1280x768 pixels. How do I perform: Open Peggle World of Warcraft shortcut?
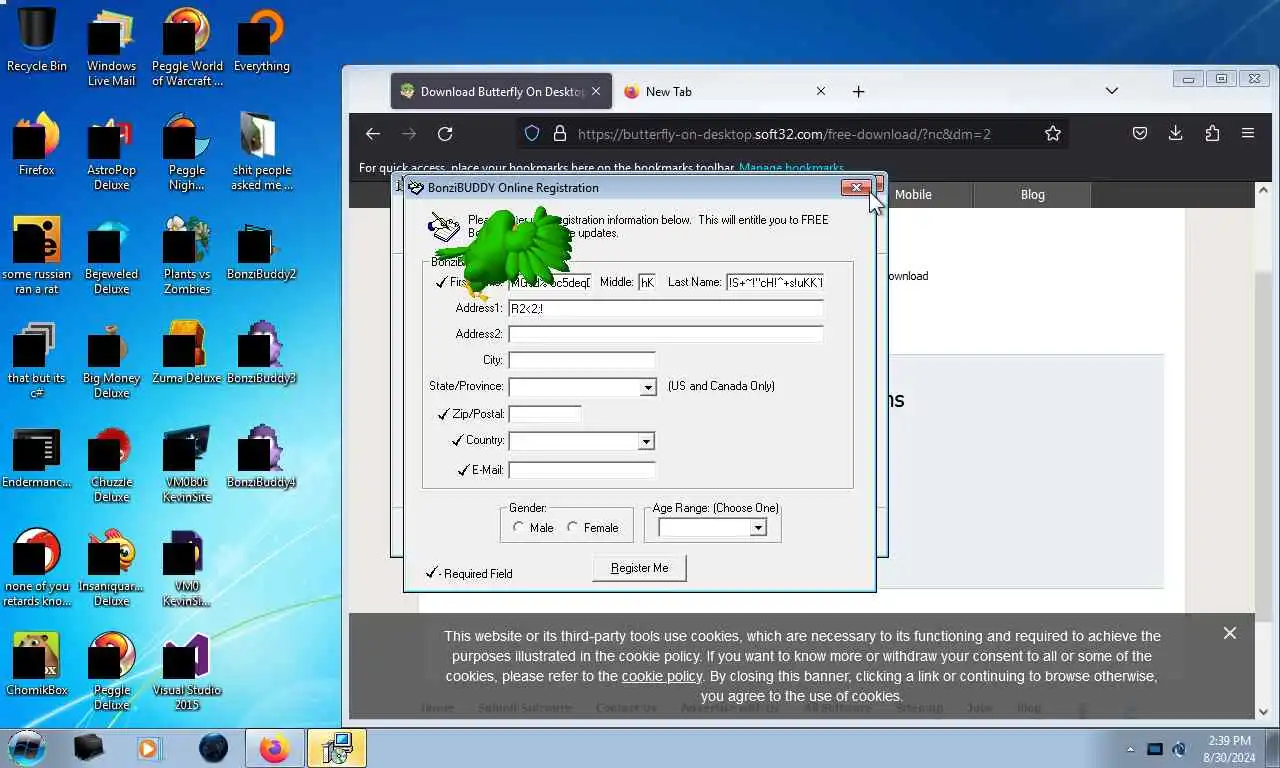click(187, 47)
